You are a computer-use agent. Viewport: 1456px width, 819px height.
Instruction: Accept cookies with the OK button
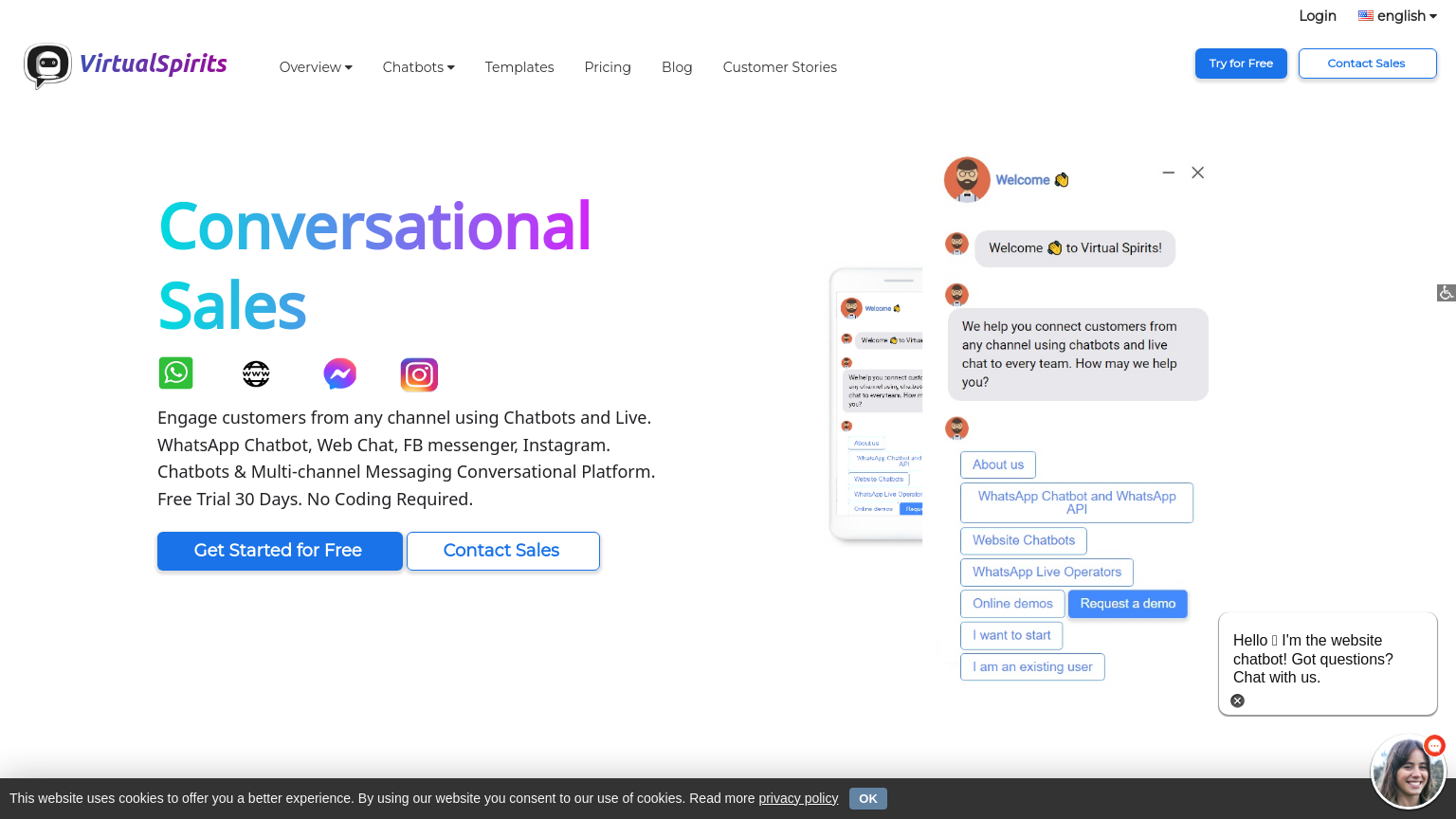pyautogui.click(x=867, y=798)
